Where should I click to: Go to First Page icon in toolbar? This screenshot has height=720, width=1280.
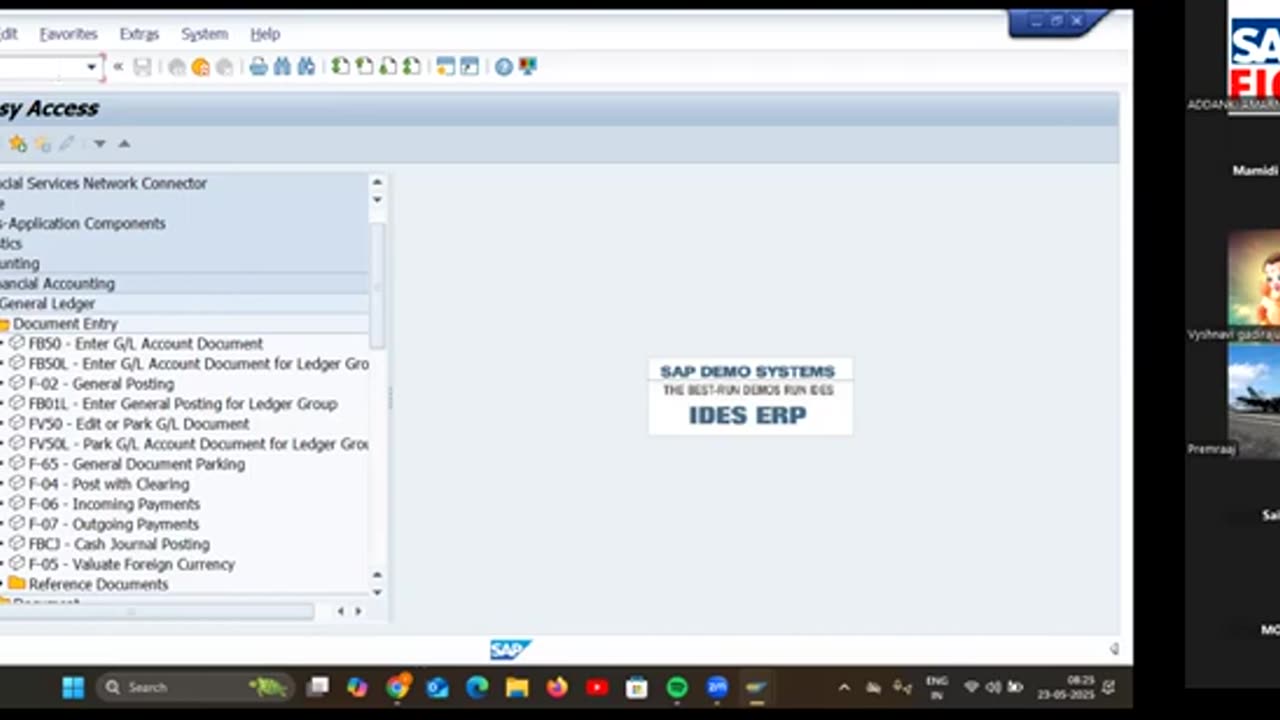pos(341,67)
